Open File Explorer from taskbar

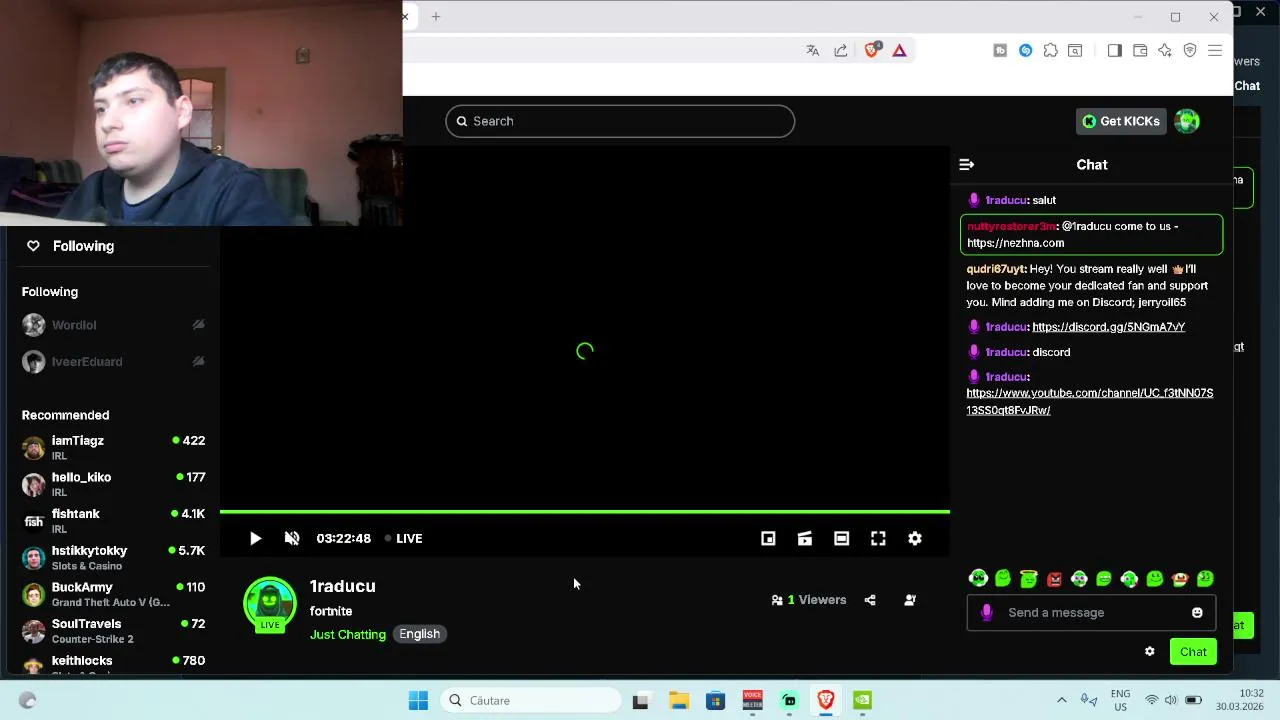point(679,700)
